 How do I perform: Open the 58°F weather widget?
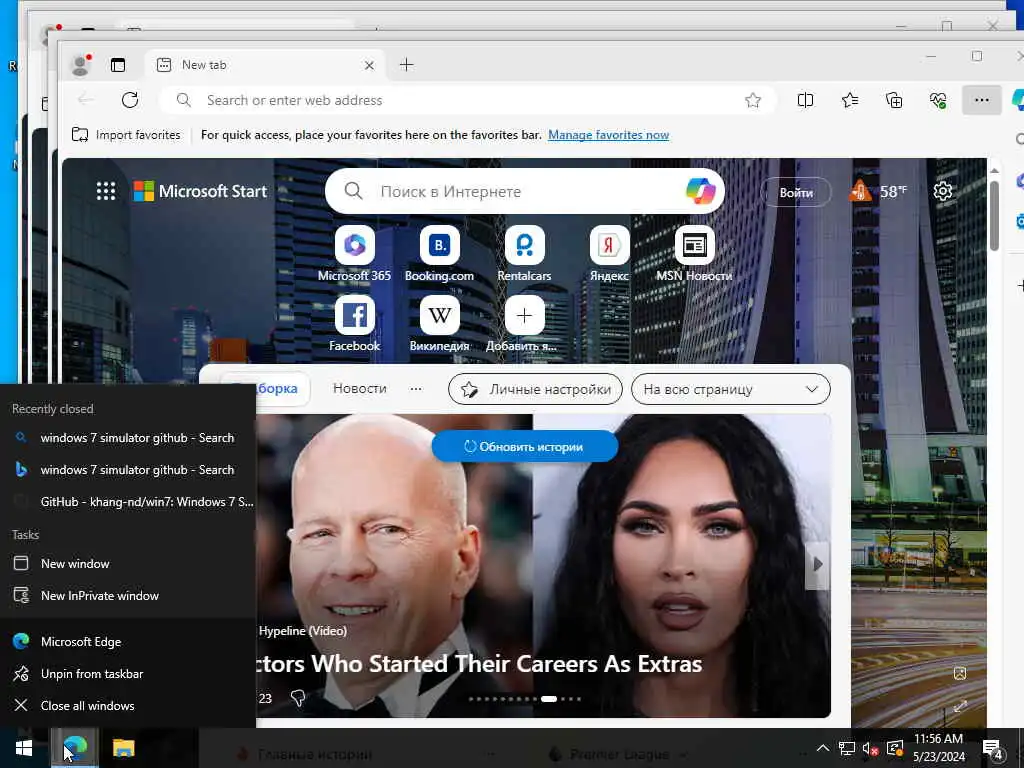[878, 191]
